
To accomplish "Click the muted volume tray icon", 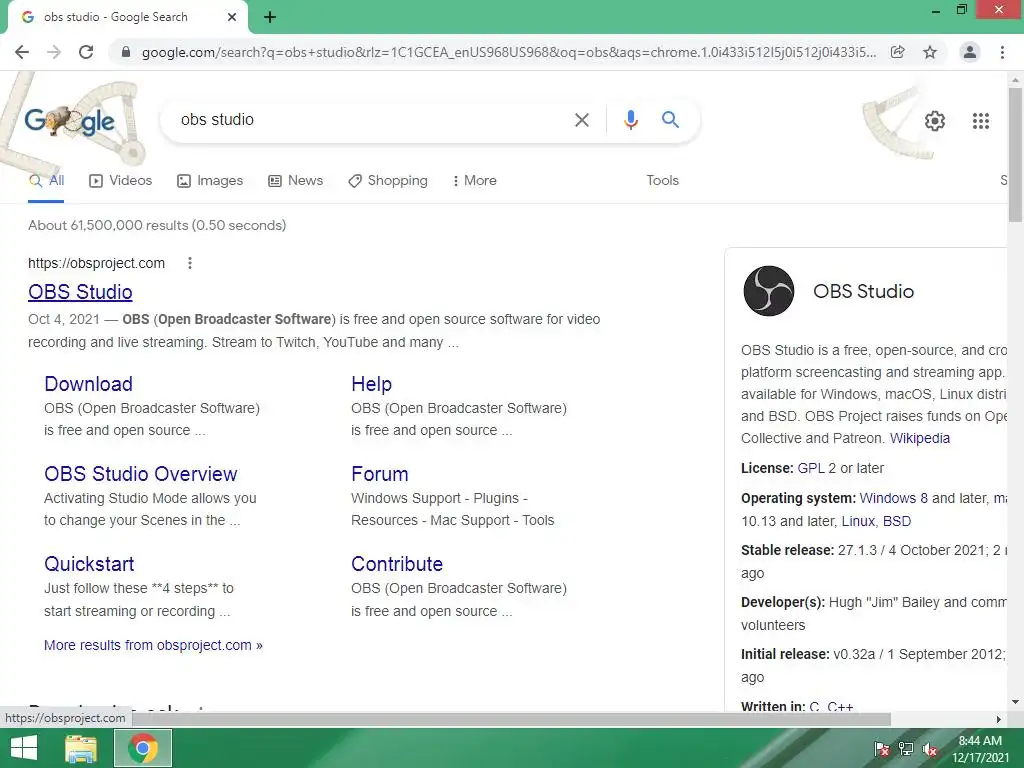I will pyautogui.click(x=930, y=749).
